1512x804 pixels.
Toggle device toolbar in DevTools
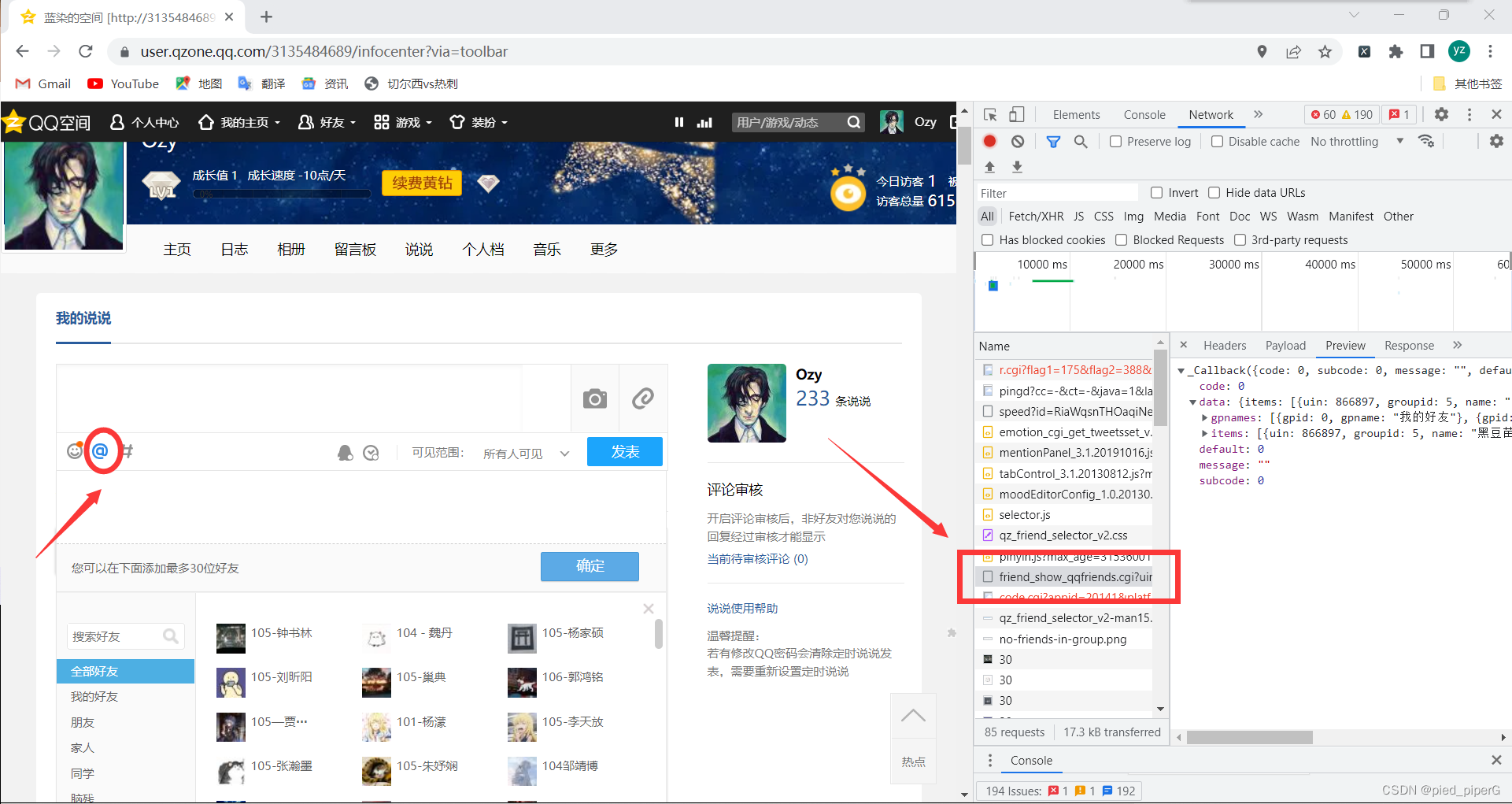(1016, 114)
